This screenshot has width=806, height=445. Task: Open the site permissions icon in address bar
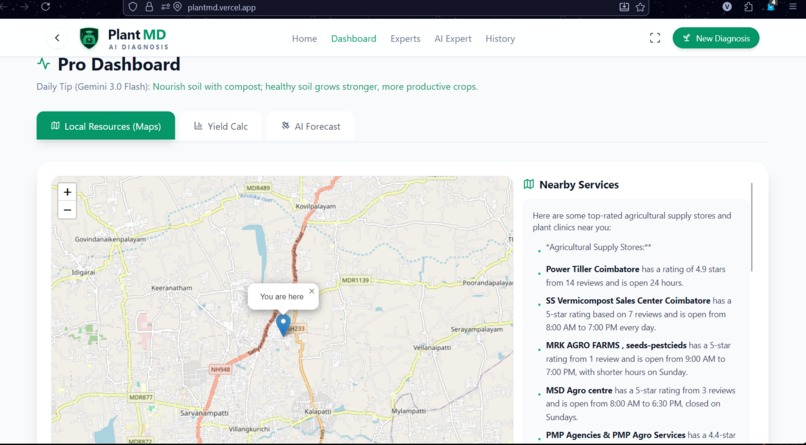[165, 7]
